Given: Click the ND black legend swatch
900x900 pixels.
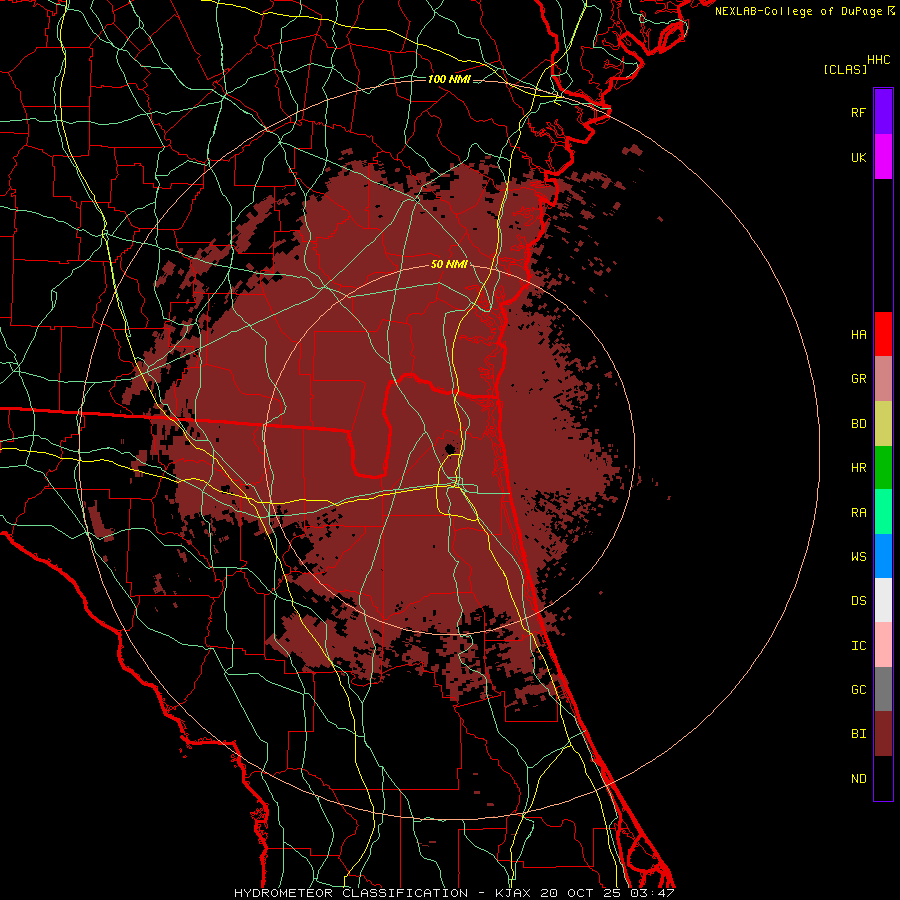Looking at the screenshot, I should point(883,778).
